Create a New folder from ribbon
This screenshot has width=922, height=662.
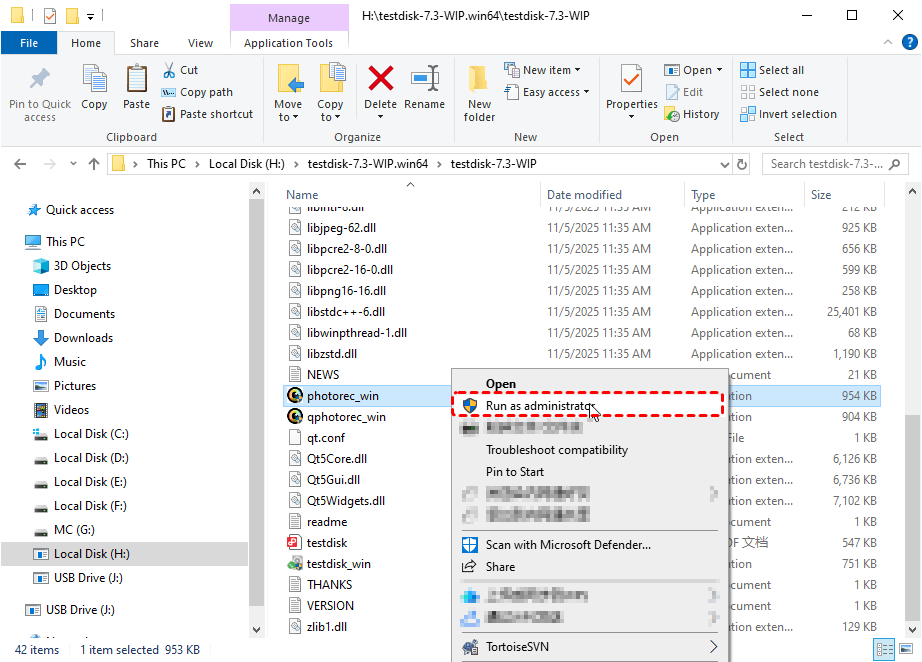tap(479, 92)
